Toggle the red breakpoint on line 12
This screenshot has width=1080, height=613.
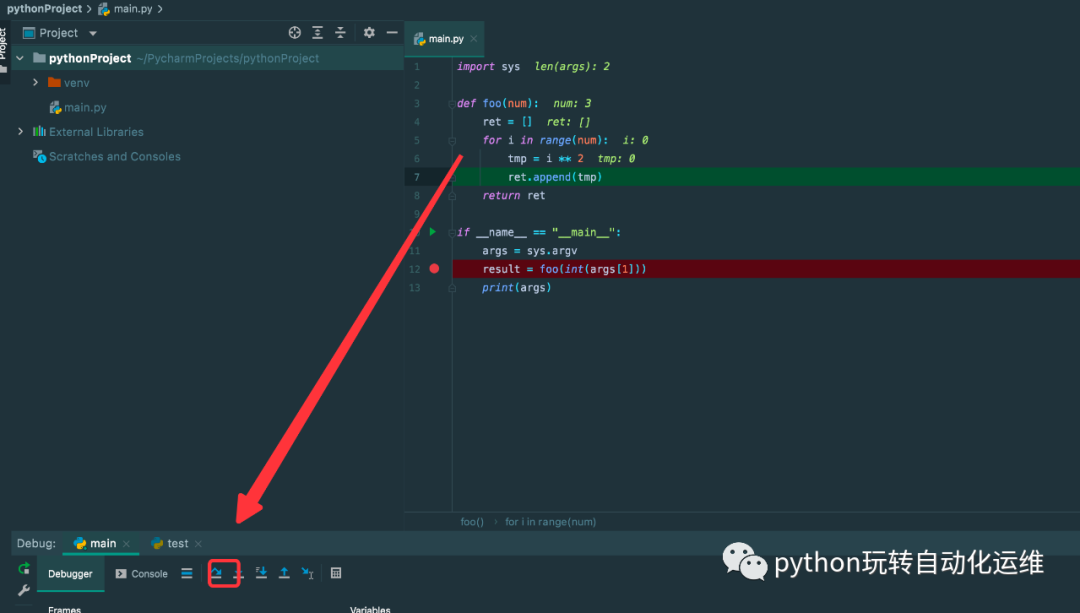tap(434, 269)
